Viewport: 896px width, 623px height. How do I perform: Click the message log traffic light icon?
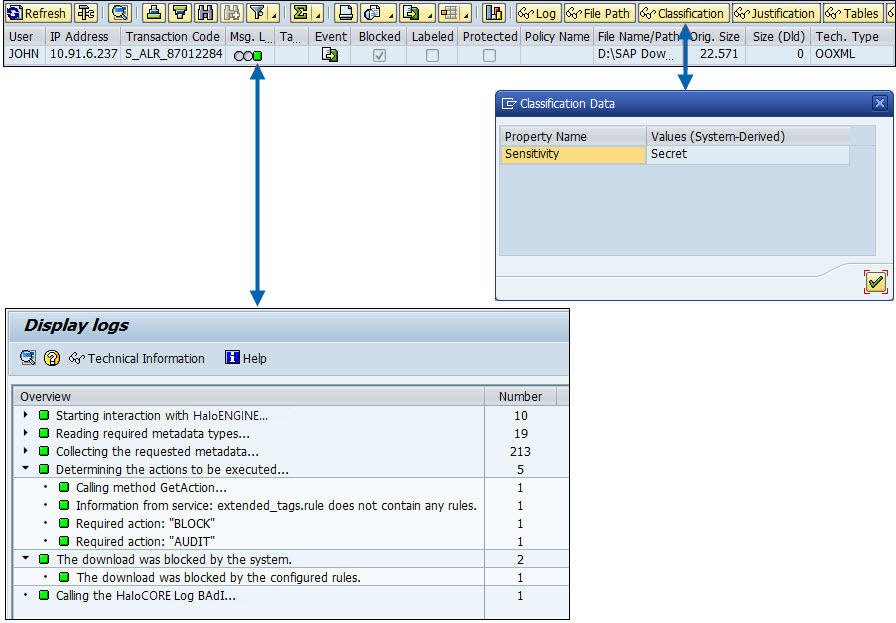click(x=248, y=55)
